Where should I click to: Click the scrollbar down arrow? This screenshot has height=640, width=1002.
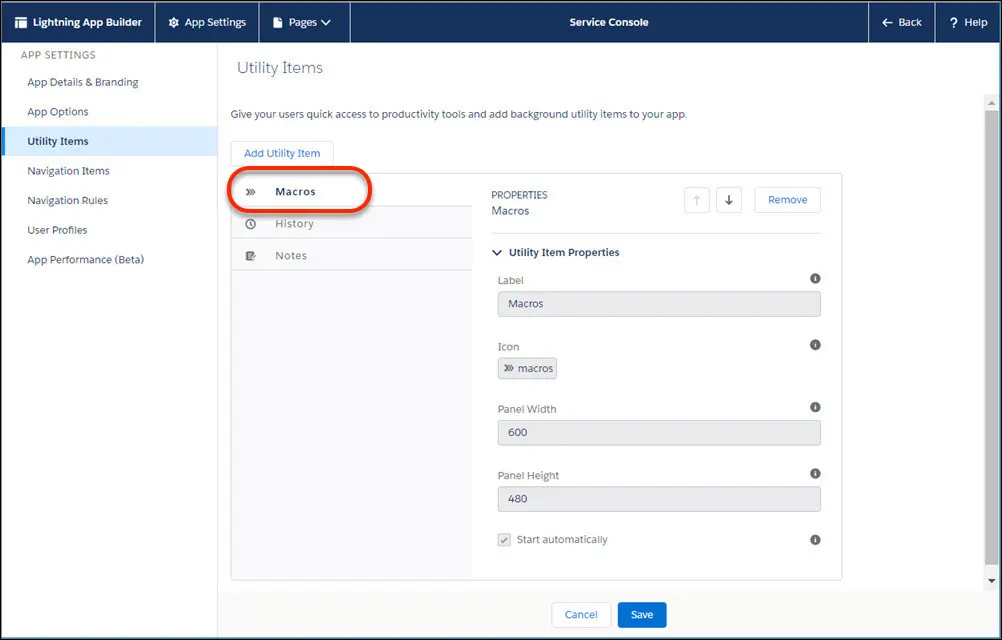991,581
